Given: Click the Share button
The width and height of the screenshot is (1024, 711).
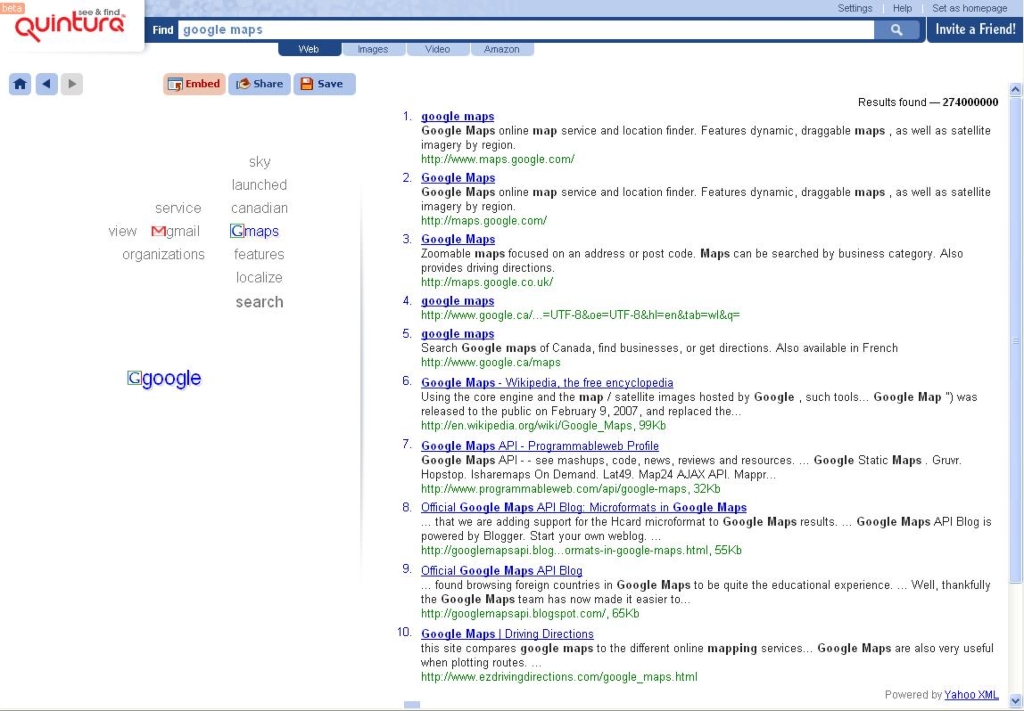Looking at the screenshot, I should tap(259, 84).
